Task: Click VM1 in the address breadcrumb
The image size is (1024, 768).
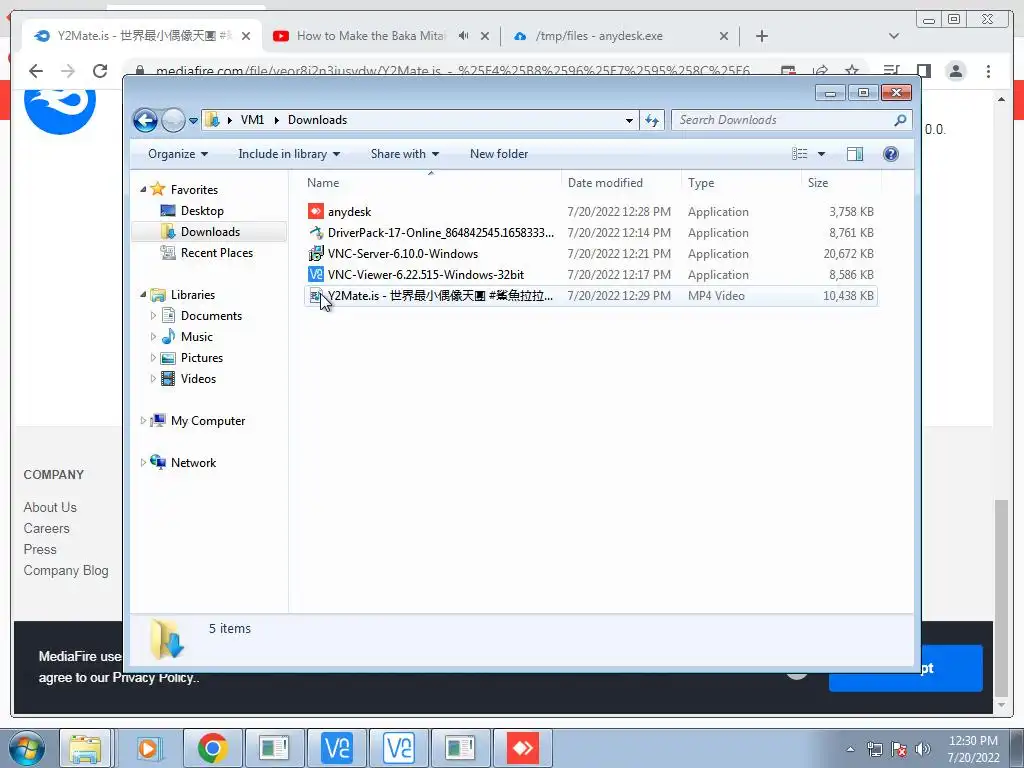Action: click(x=252, y=120)
